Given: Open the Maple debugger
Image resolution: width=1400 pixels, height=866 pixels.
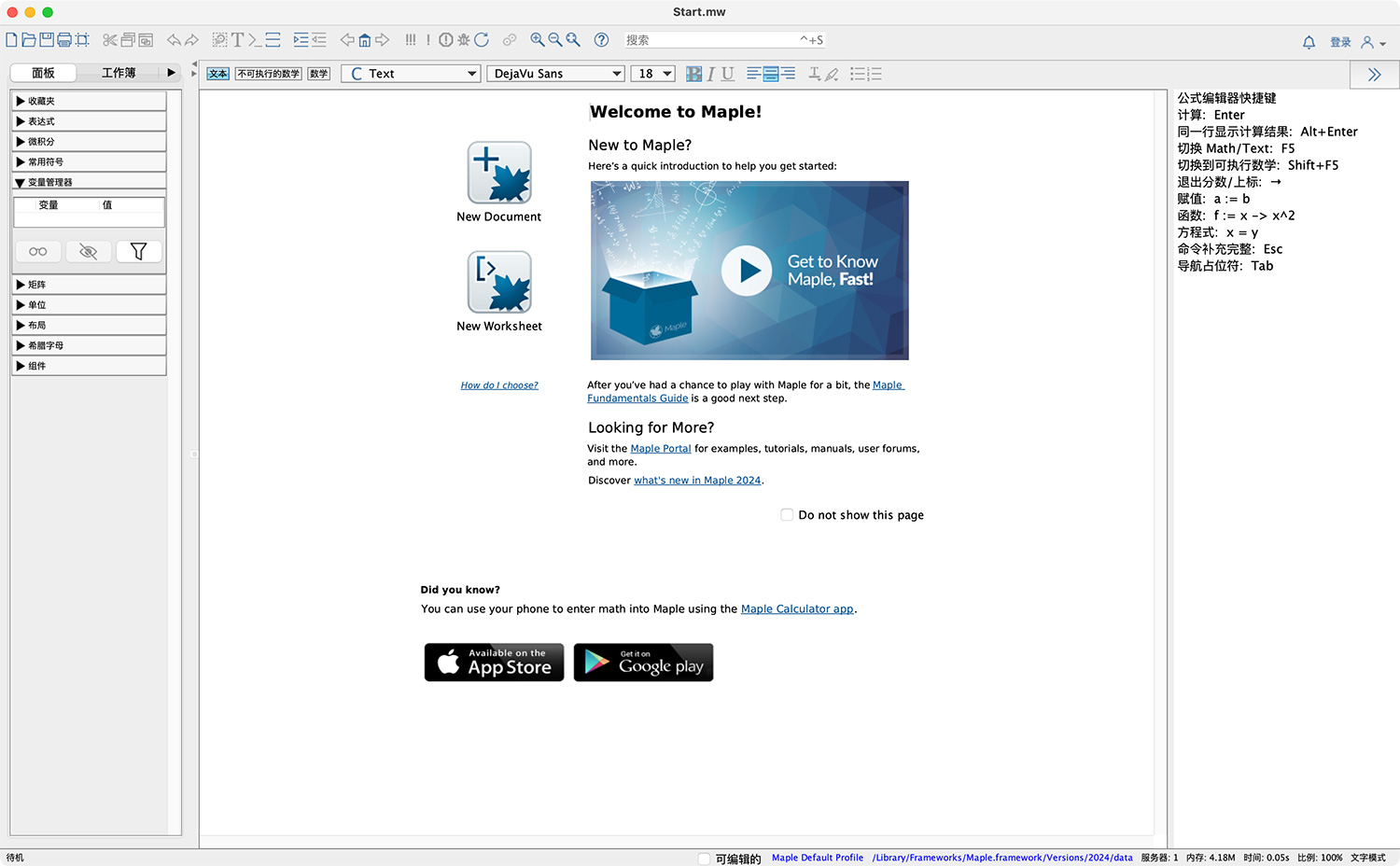Looking at the screenshot, I should (462, 39).
